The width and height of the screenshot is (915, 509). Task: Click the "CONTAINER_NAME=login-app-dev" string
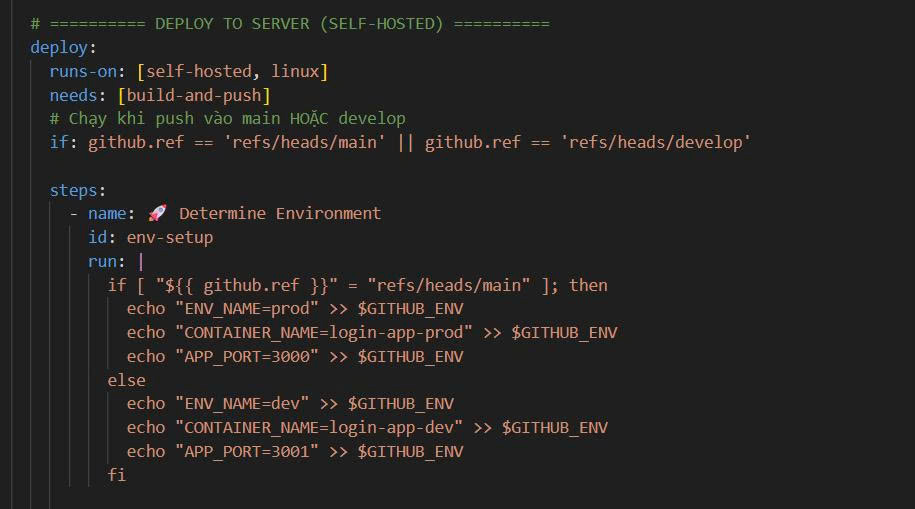click(318, 427)
